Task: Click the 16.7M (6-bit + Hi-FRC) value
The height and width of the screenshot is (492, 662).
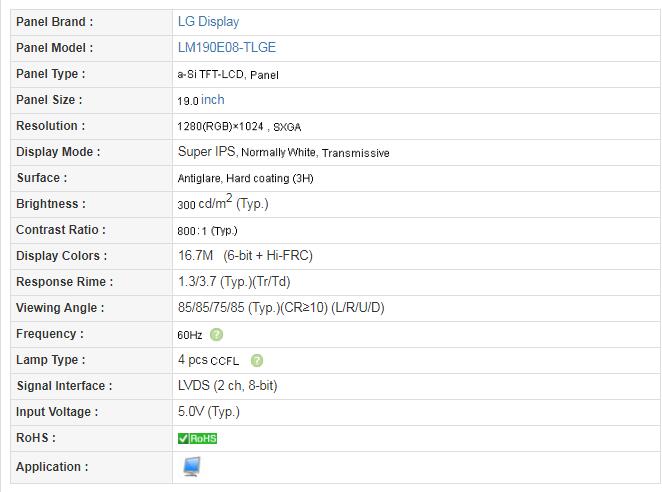Action: (245, 256)
